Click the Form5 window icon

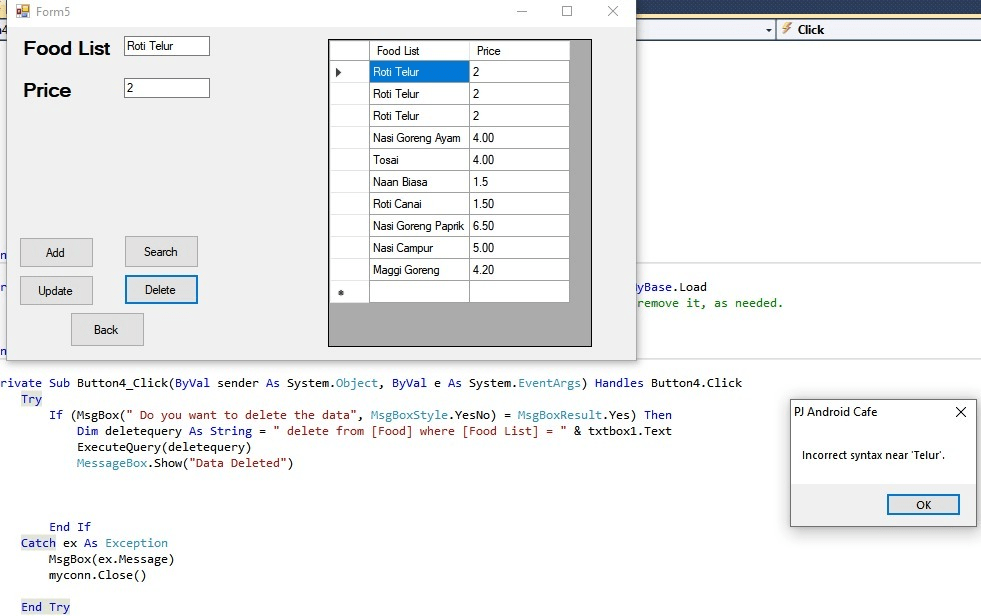pyautogui.click(x=23, y=11)
